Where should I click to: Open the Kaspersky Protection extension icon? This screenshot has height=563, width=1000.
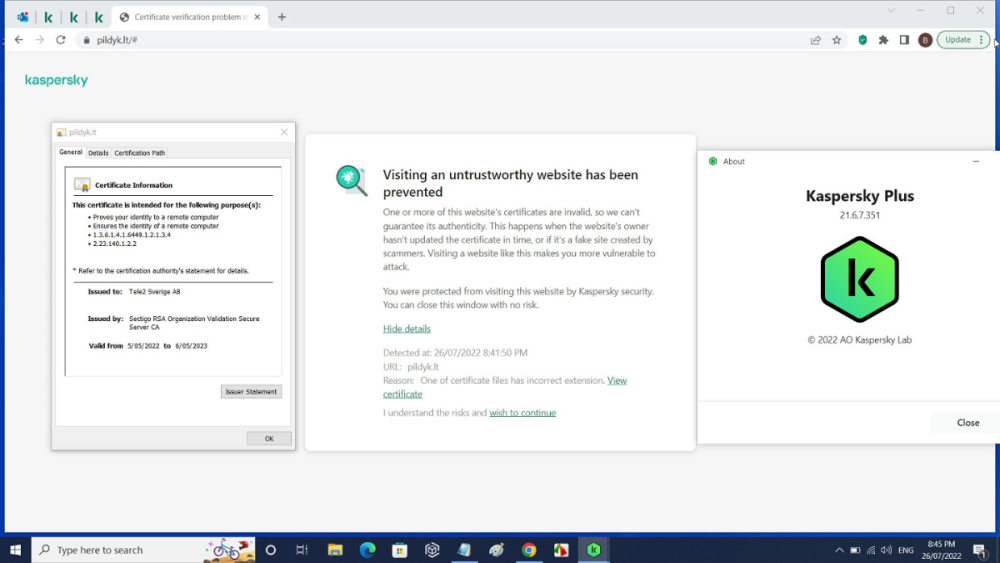[862, 40]
